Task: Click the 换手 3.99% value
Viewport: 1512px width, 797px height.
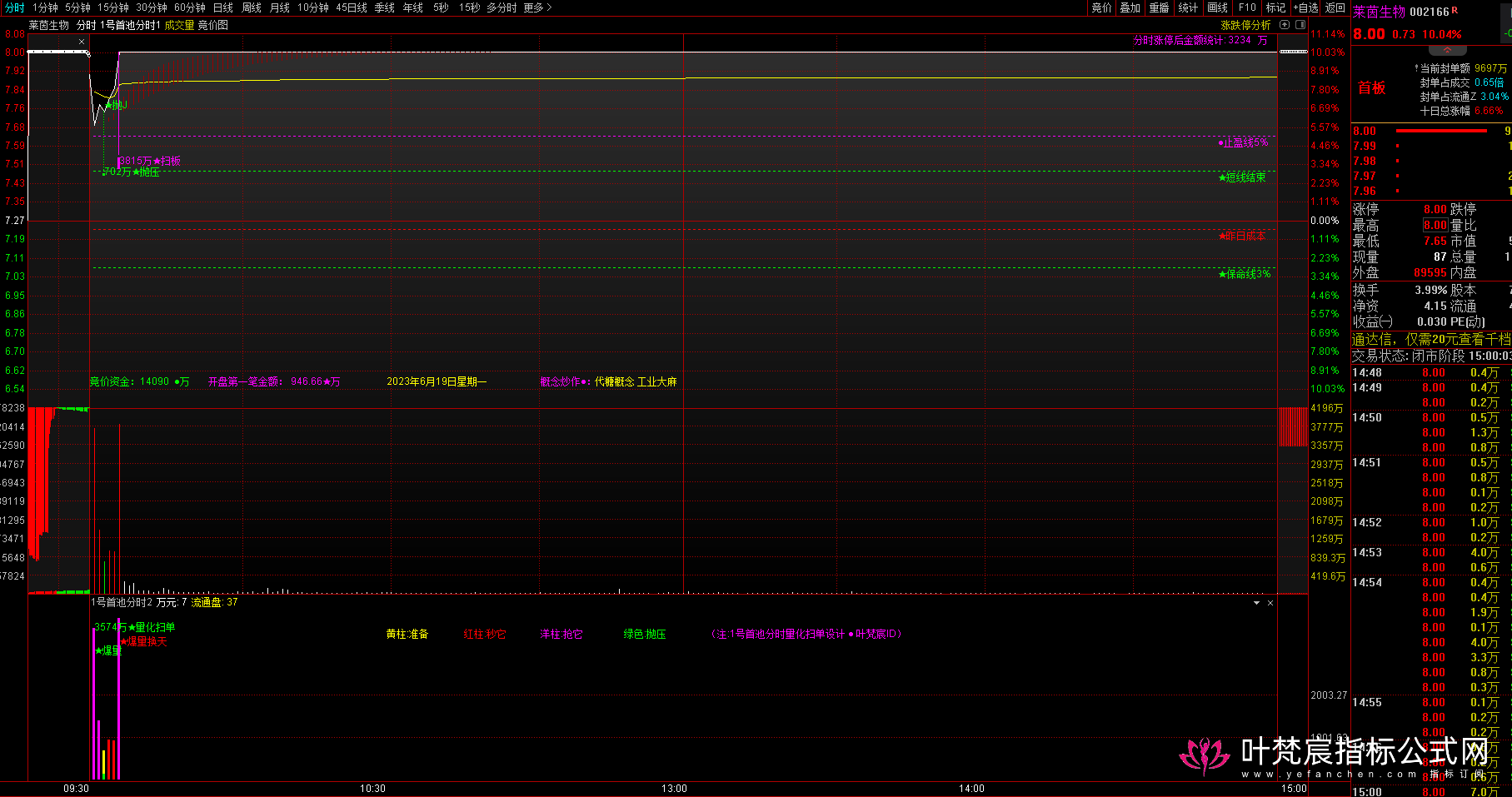Action: pos(1430,290)
